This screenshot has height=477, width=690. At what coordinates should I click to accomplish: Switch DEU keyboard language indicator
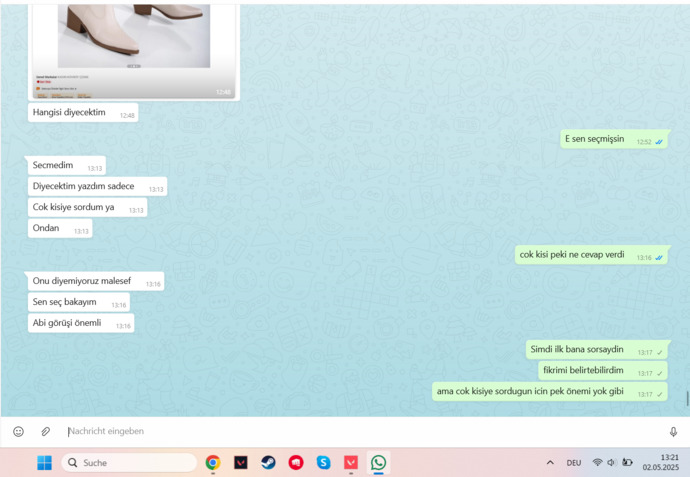click(x=574, y=462)
